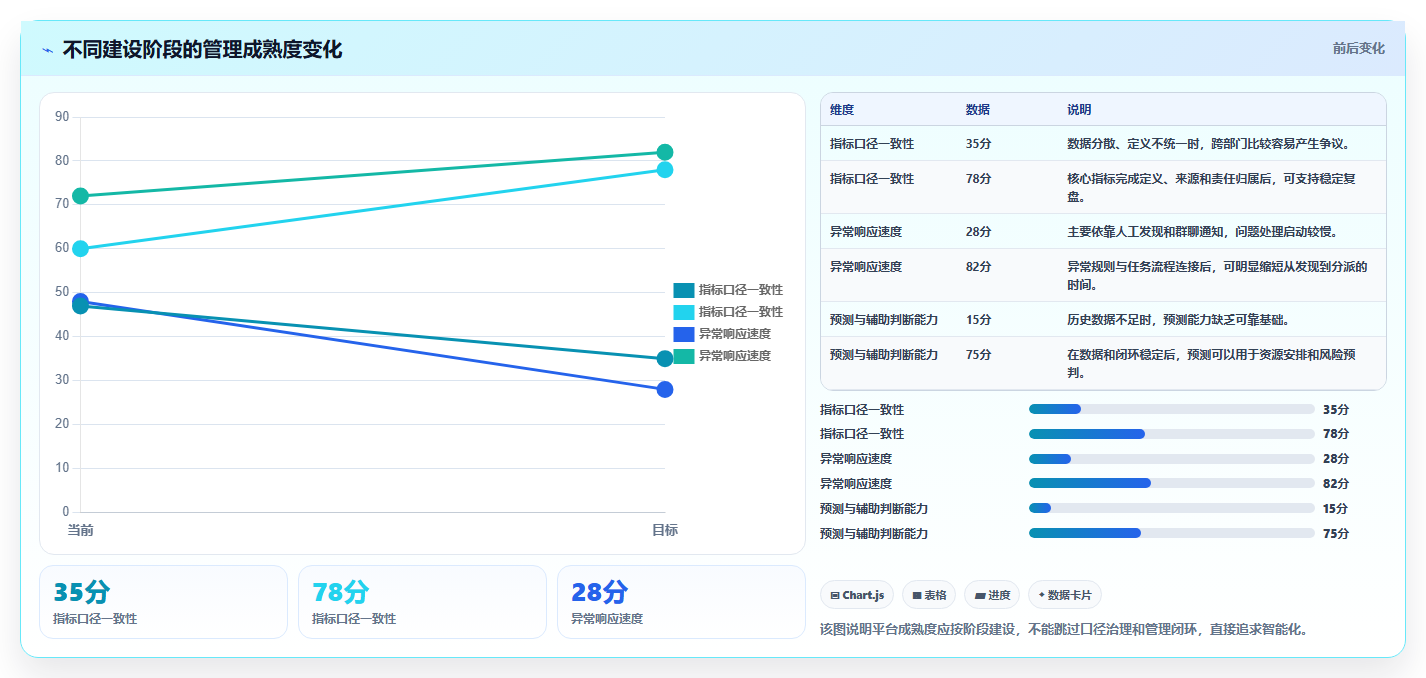1426x678 pixels.
Task: Click the 说明 column header
Action: pos(1079,110)
